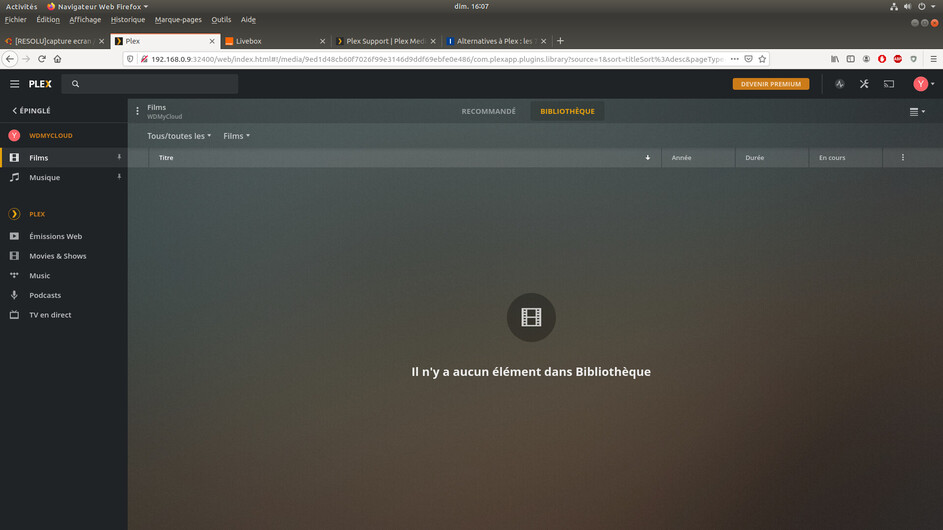This screenshot has height=530, width=943.
Task: Click the URL address bar
Action: pyautogui.click(x=437, y=59)
